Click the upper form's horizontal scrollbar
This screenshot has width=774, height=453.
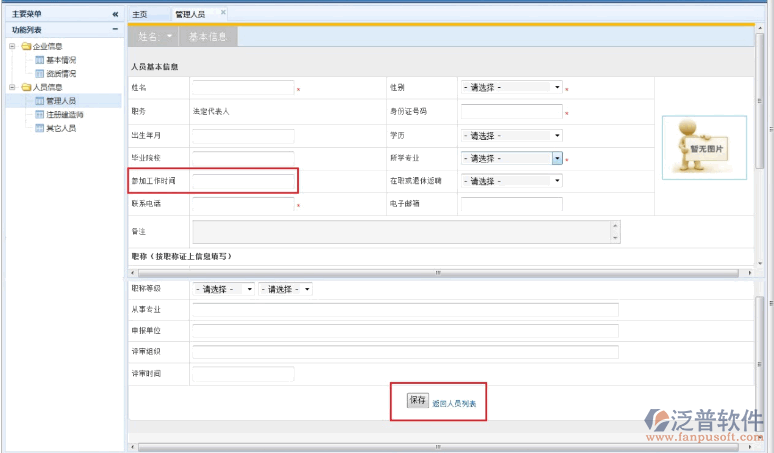tap(437, 273)
